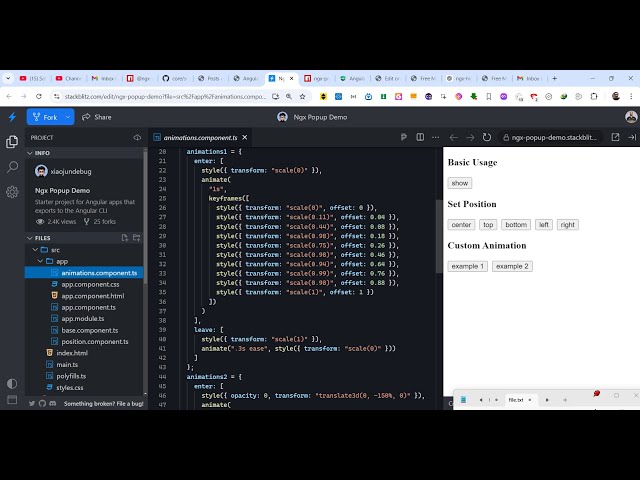
Task: Collapse the INFO section
Action: click(29, 153)
